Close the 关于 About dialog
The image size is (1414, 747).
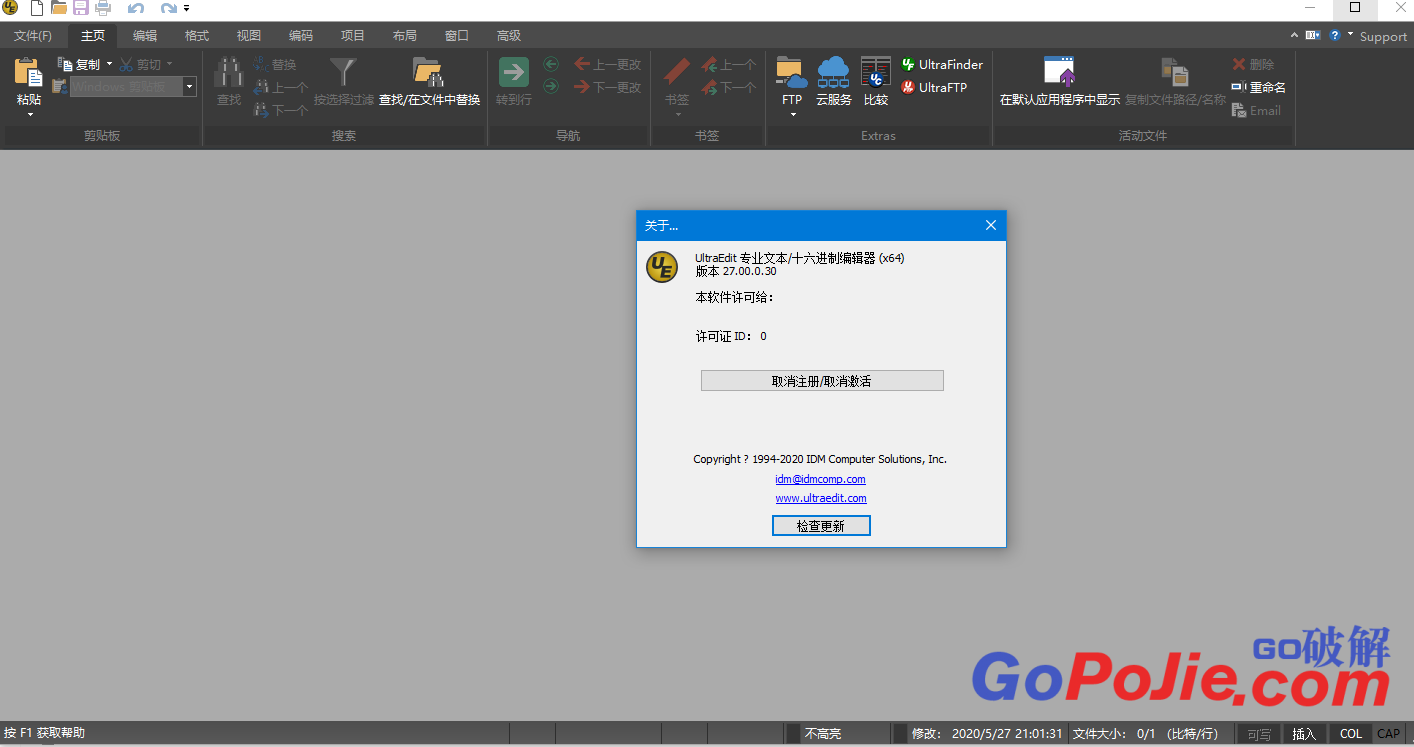pyautogui.click(x=991, y=225)
